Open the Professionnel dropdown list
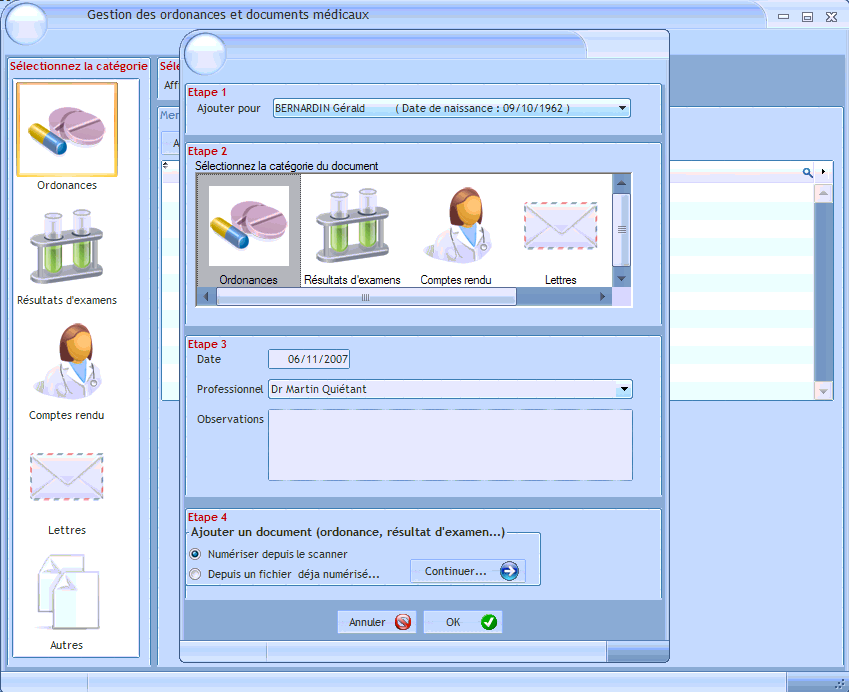The image size is (849, 692). coord(624,389)
